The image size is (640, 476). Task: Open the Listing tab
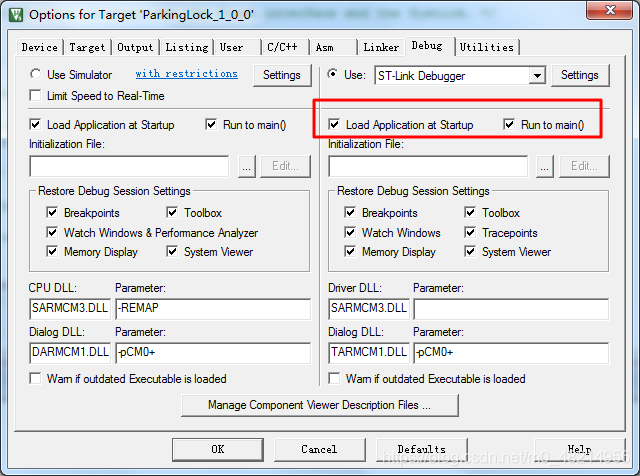tap(187, 47)
